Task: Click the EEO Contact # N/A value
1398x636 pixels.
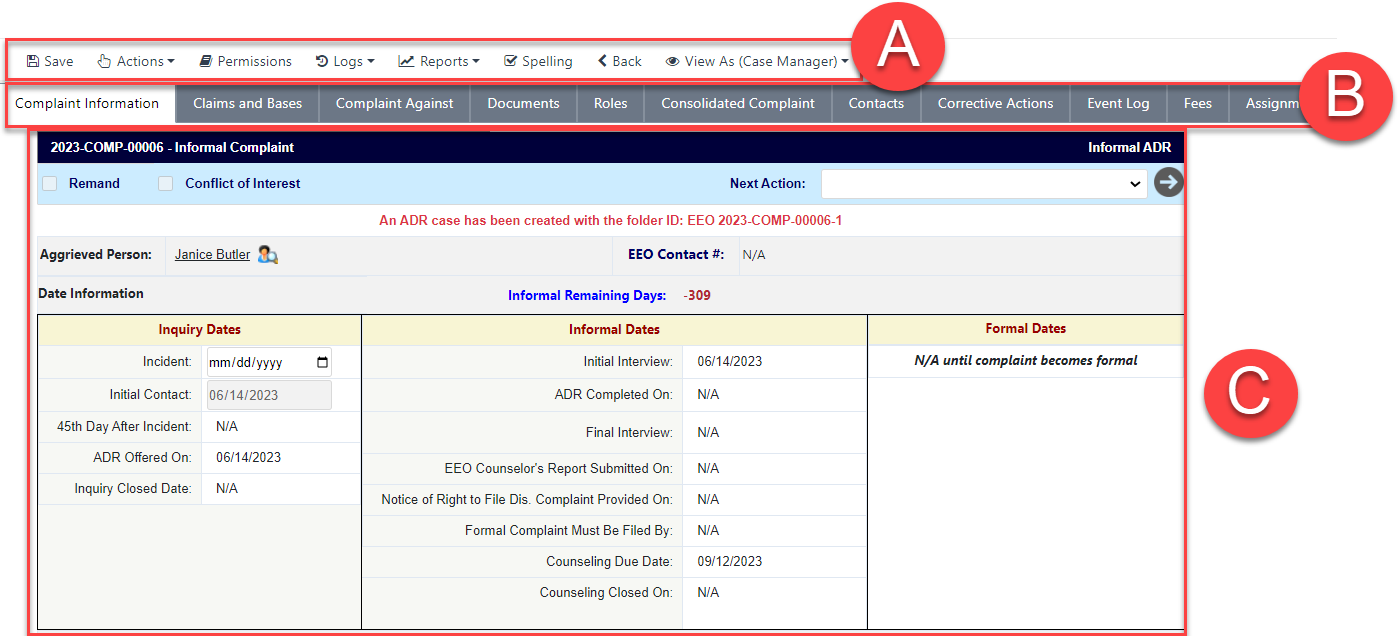Action: coord(754,256)
